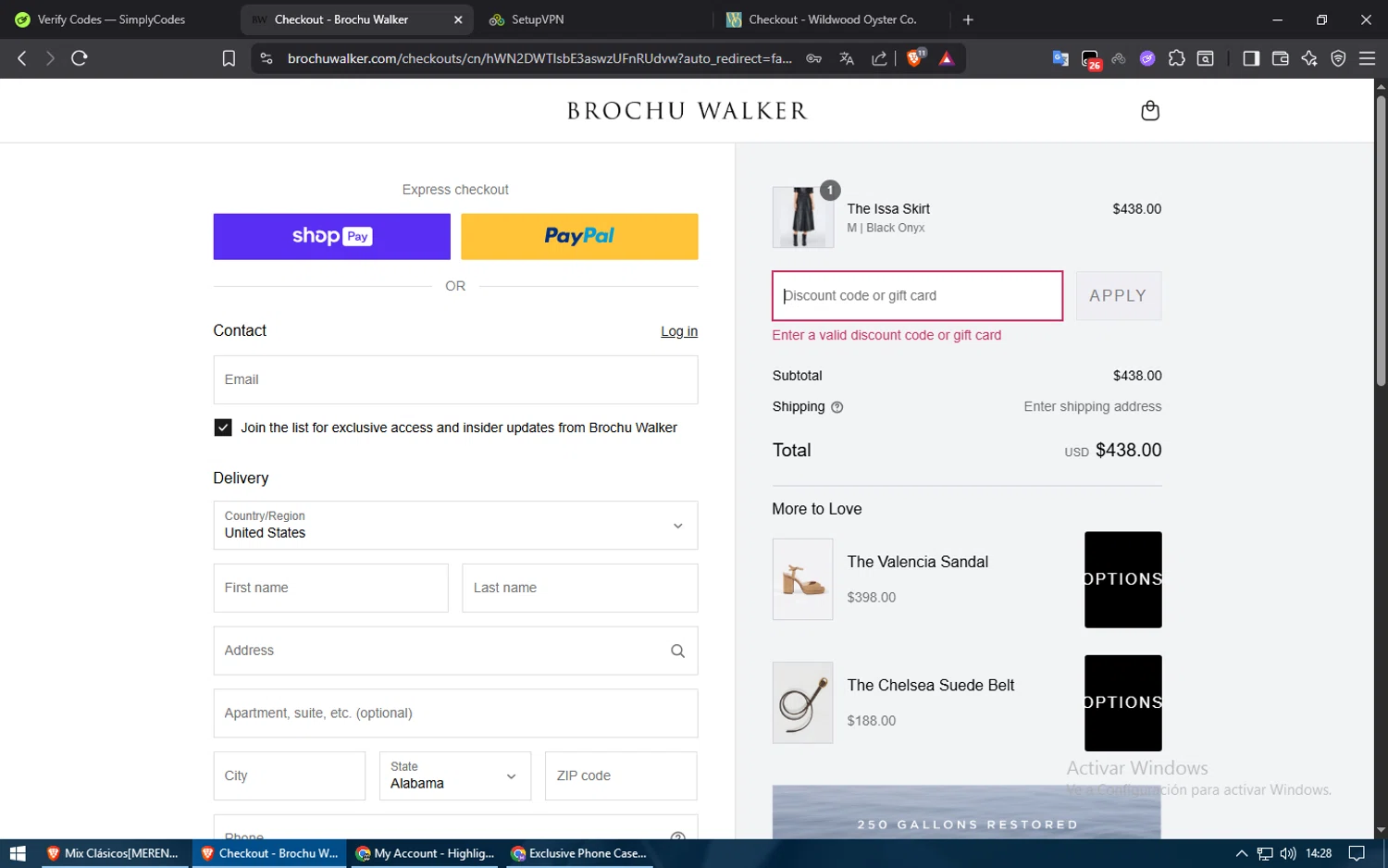Screen dimensions: 1388x868
Task: Open the Extensions puzzle icon
Action: [1177, 58]
